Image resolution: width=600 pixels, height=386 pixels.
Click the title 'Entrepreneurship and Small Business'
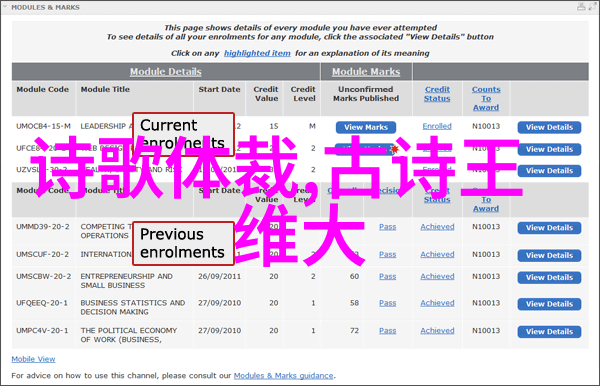126,281
